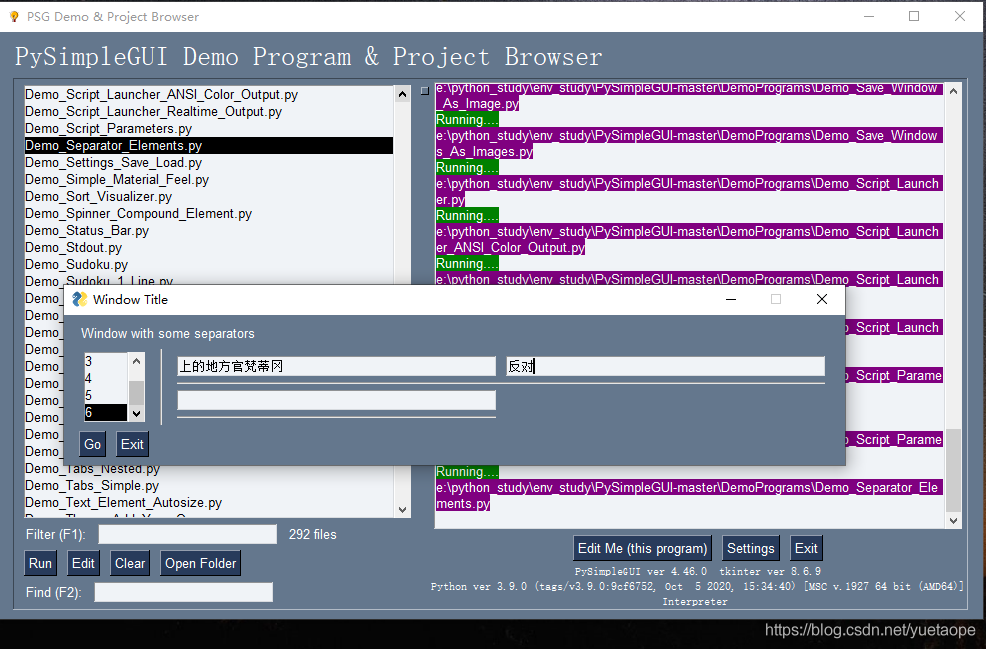
Task: Click the Python ver 3.9.0 info text
Action: point(697,587)
